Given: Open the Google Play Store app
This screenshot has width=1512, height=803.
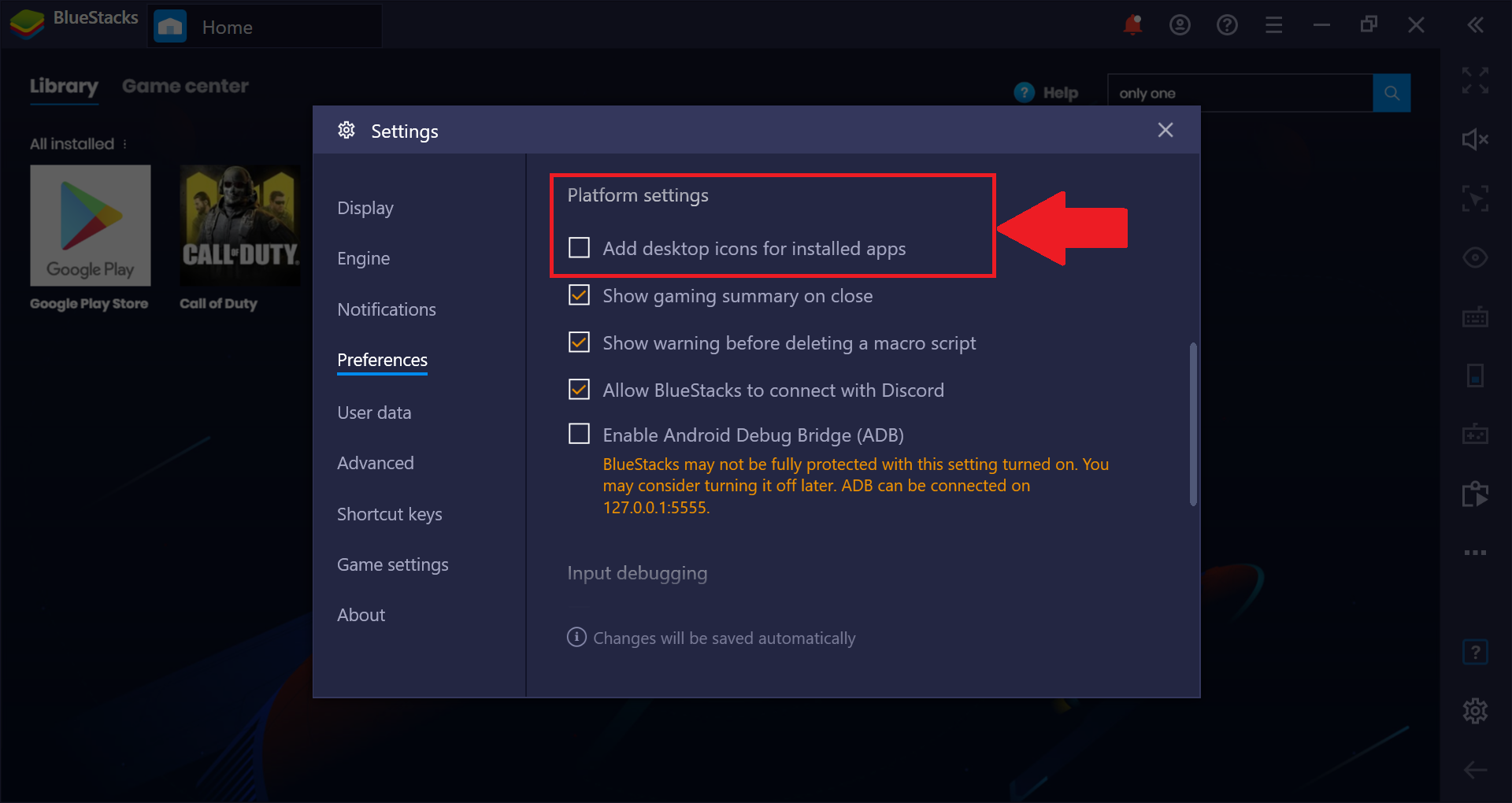Looking at the screenshot, I should [91, 225].
